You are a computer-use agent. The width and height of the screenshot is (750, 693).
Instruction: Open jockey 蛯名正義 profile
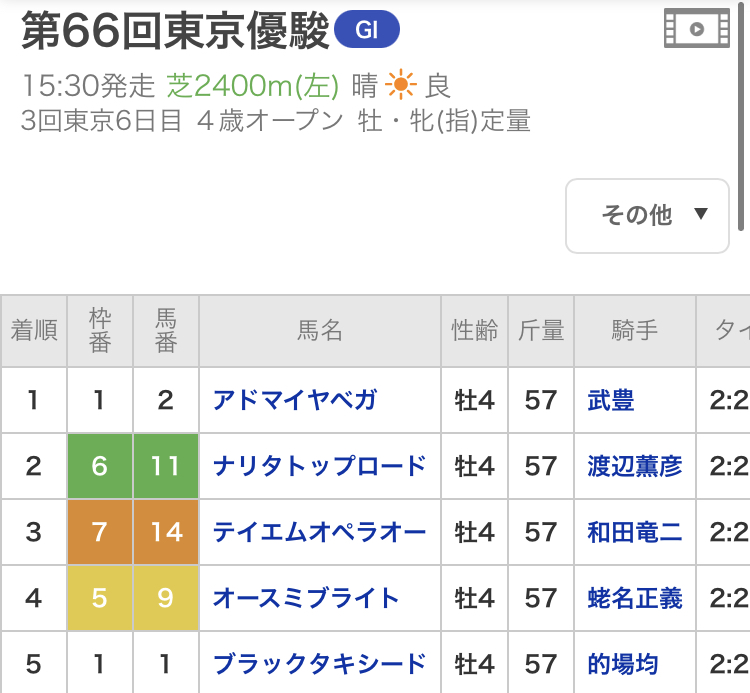tap(635, 598)
